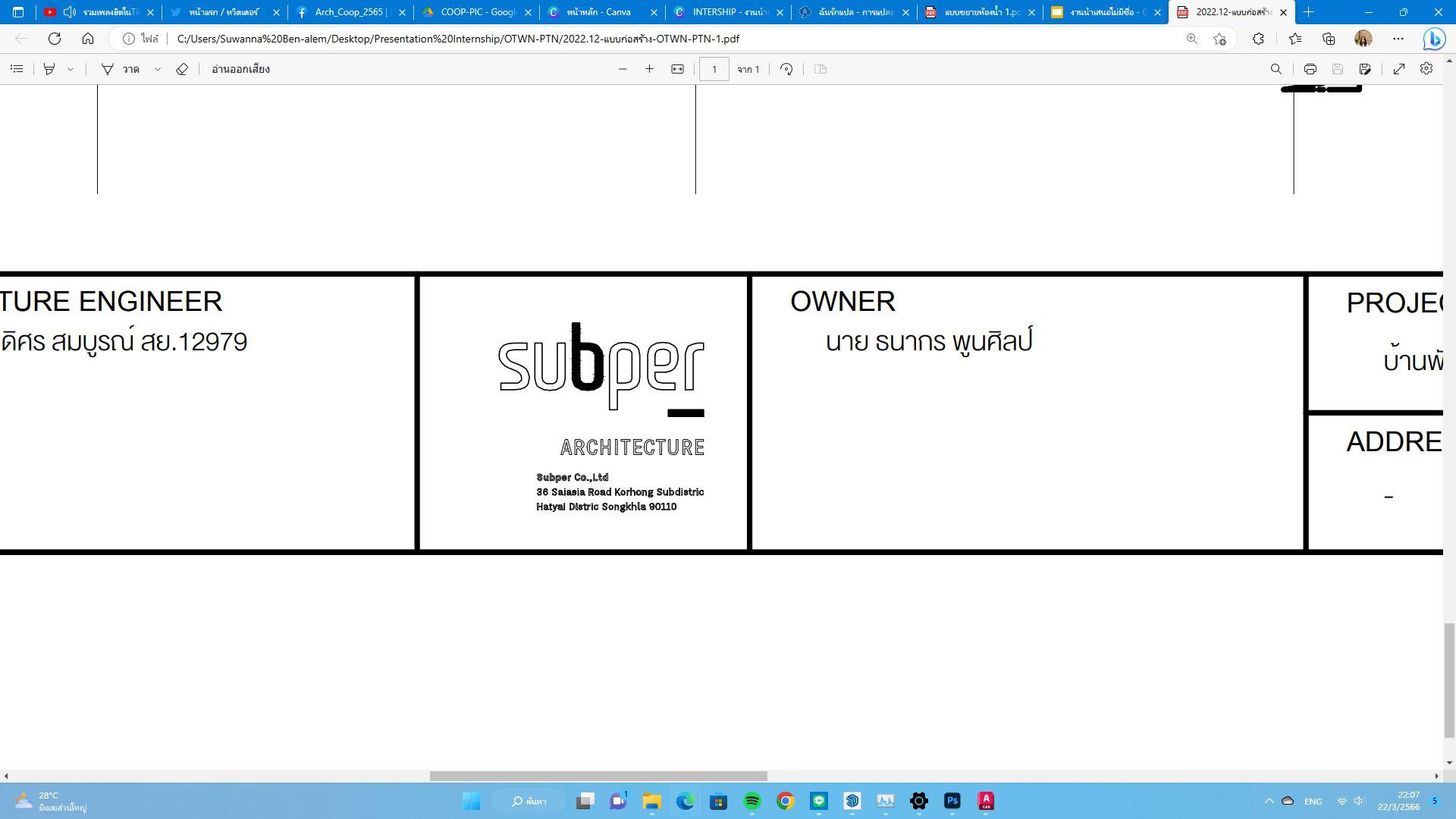This screenshot has height=819, width=1456.
Task: Enter full screen PDF view
Action: pyautogui.click(x=1399, y=69)
